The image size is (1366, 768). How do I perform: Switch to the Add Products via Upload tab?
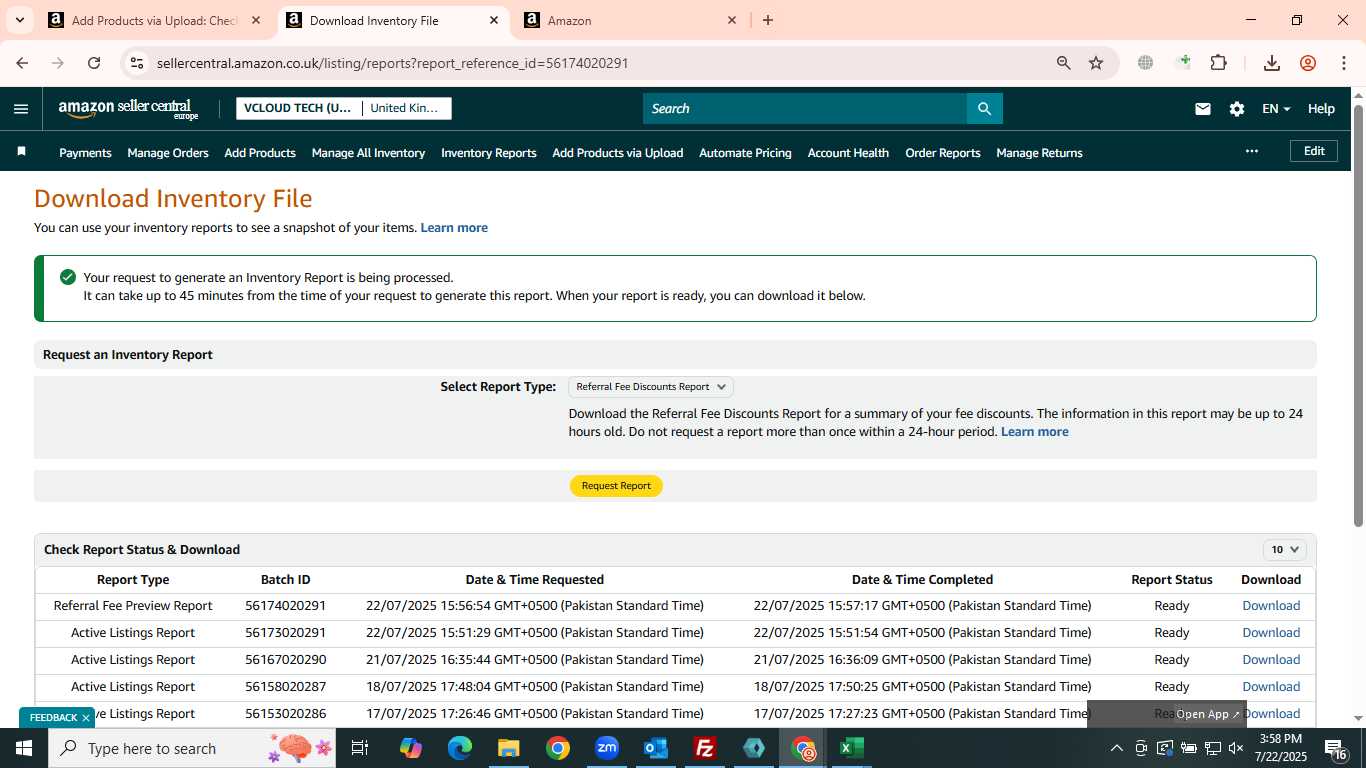[x=154, y=20]
